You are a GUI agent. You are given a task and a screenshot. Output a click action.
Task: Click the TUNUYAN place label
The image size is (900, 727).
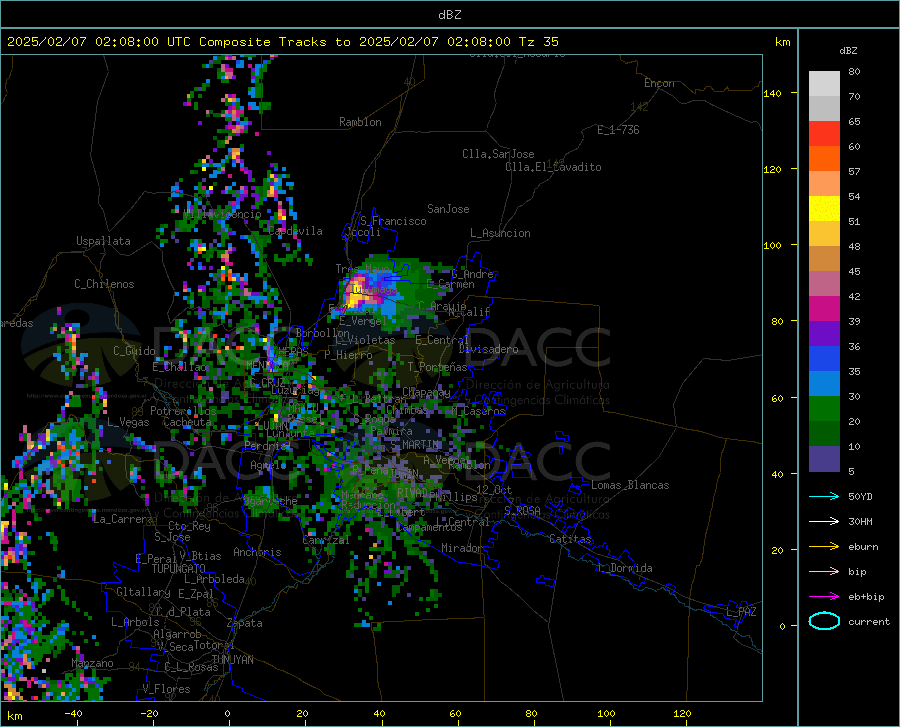pos(232,660)
